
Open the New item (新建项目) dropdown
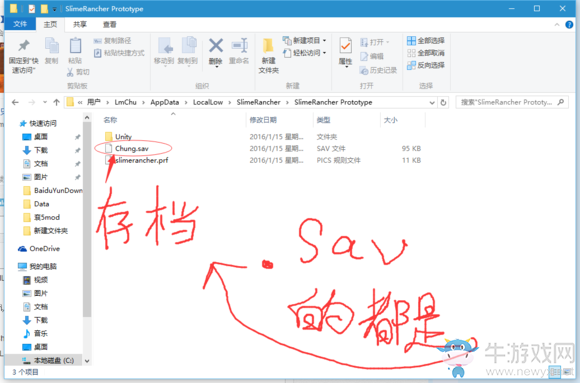point(304,40)
